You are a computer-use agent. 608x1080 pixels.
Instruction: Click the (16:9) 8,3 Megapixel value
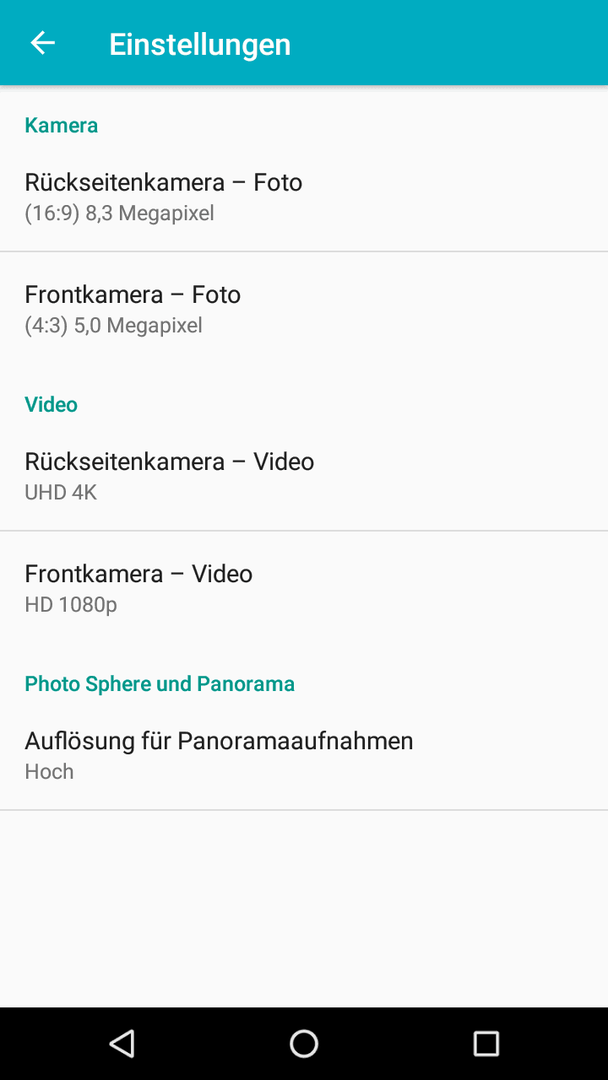click(x=119, y=214)
